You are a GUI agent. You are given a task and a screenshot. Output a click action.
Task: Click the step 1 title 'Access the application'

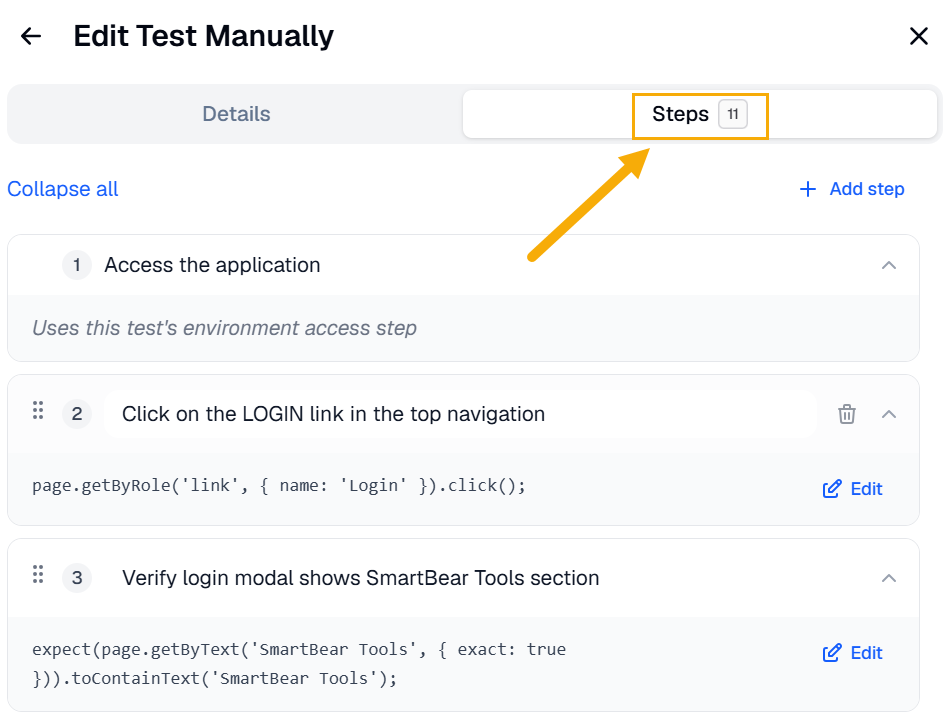(212, 266)
